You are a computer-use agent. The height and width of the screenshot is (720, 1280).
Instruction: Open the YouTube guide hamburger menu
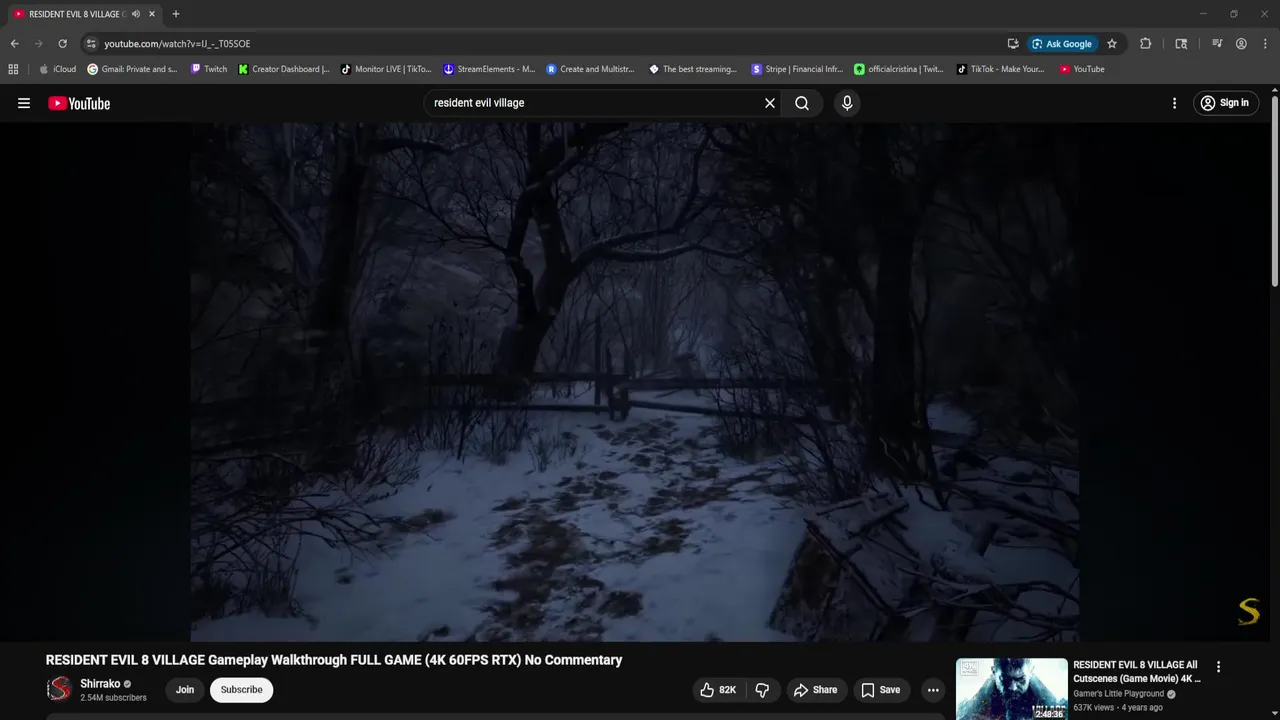tap(24, 103)
